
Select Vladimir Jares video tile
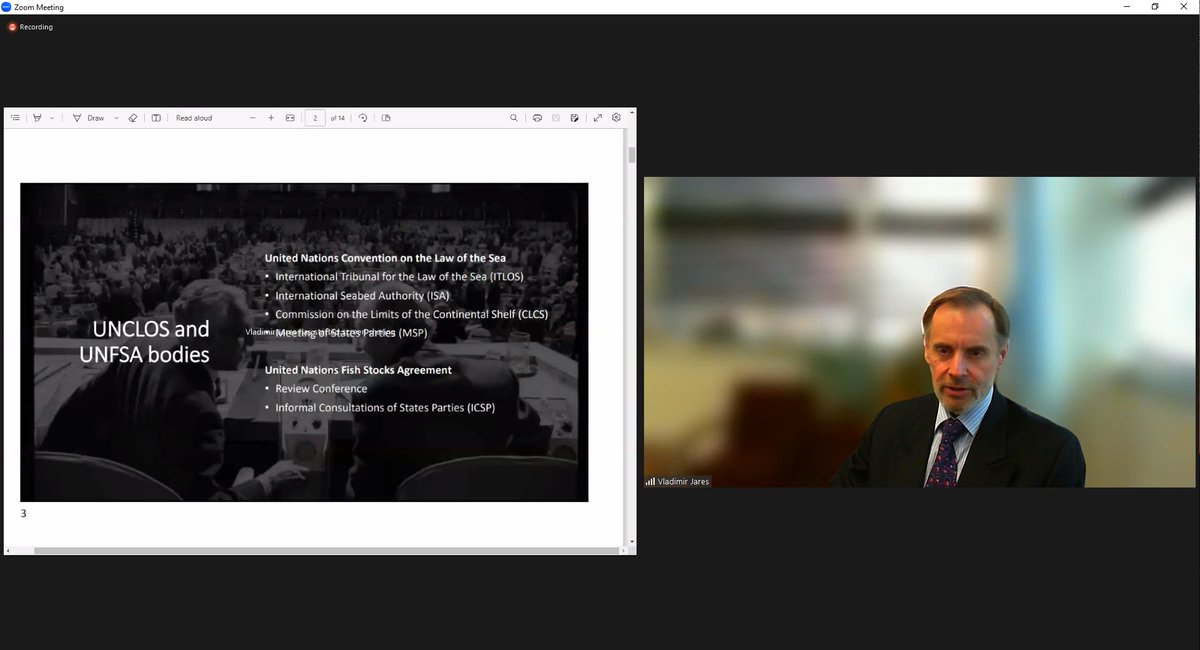pos(919,332)
